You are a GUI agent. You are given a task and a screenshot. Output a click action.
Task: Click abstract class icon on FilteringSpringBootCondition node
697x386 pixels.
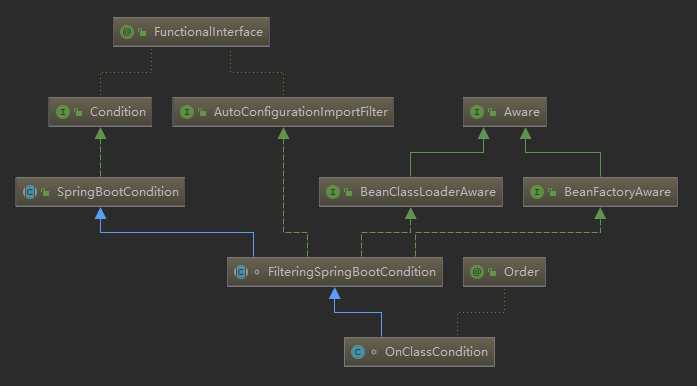click(x=241, y=272)
